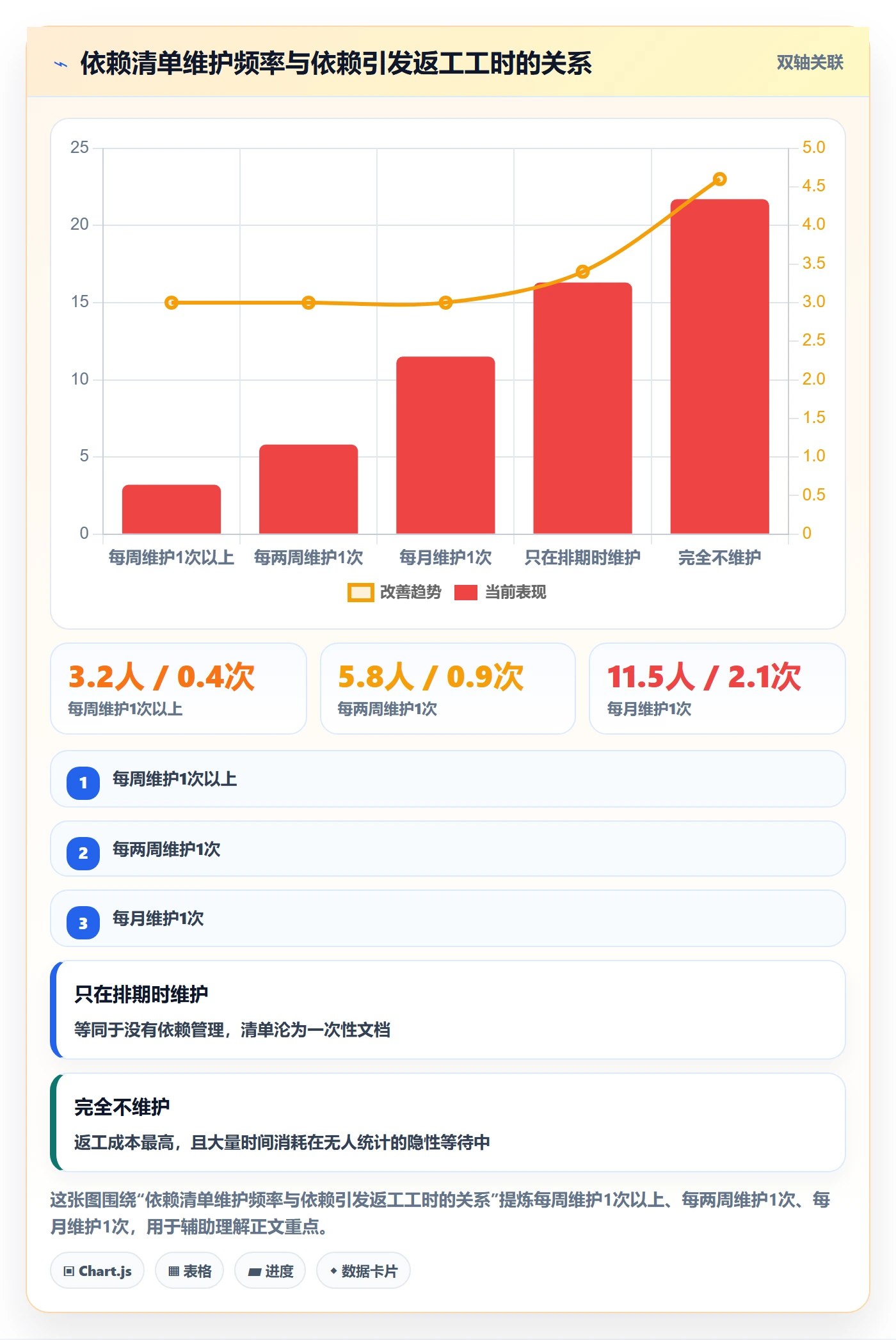This screenshot has height=1340, width=896.
Task: Select list row 每两周维护1次
Action: [448, 849]
